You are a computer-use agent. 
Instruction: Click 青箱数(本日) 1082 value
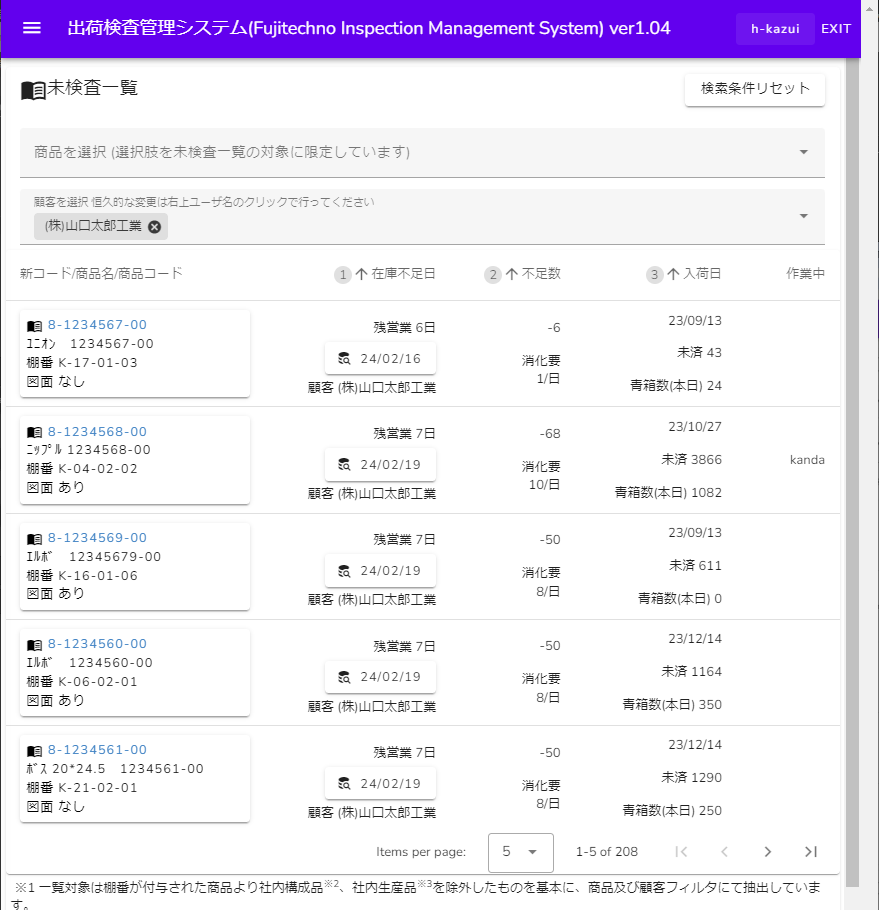pos(668,493)
